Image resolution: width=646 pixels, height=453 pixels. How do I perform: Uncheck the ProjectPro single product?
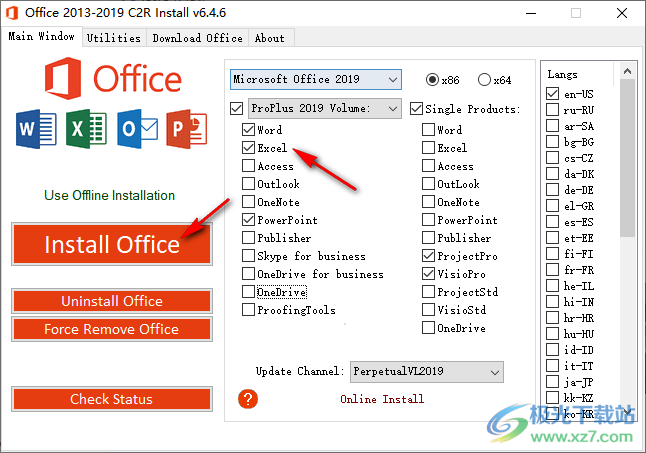428,256
